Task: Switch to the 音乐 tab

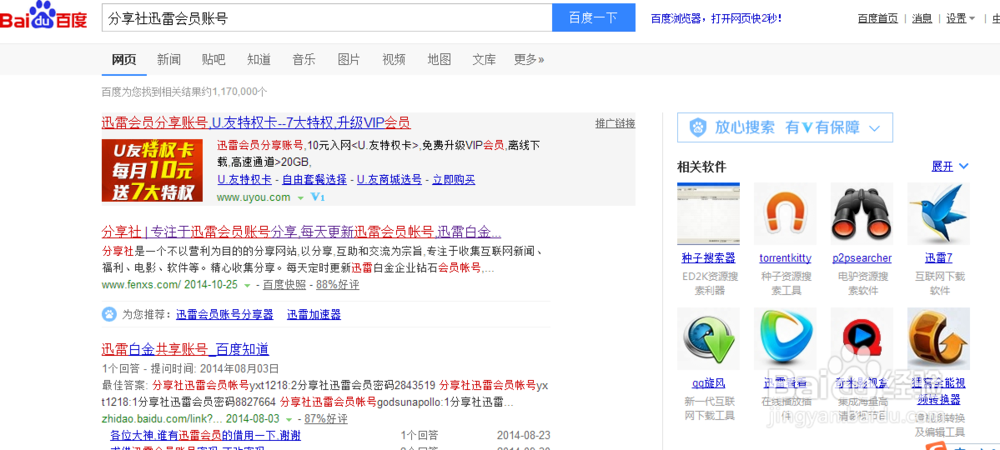Action: click(x=304, y=60)
